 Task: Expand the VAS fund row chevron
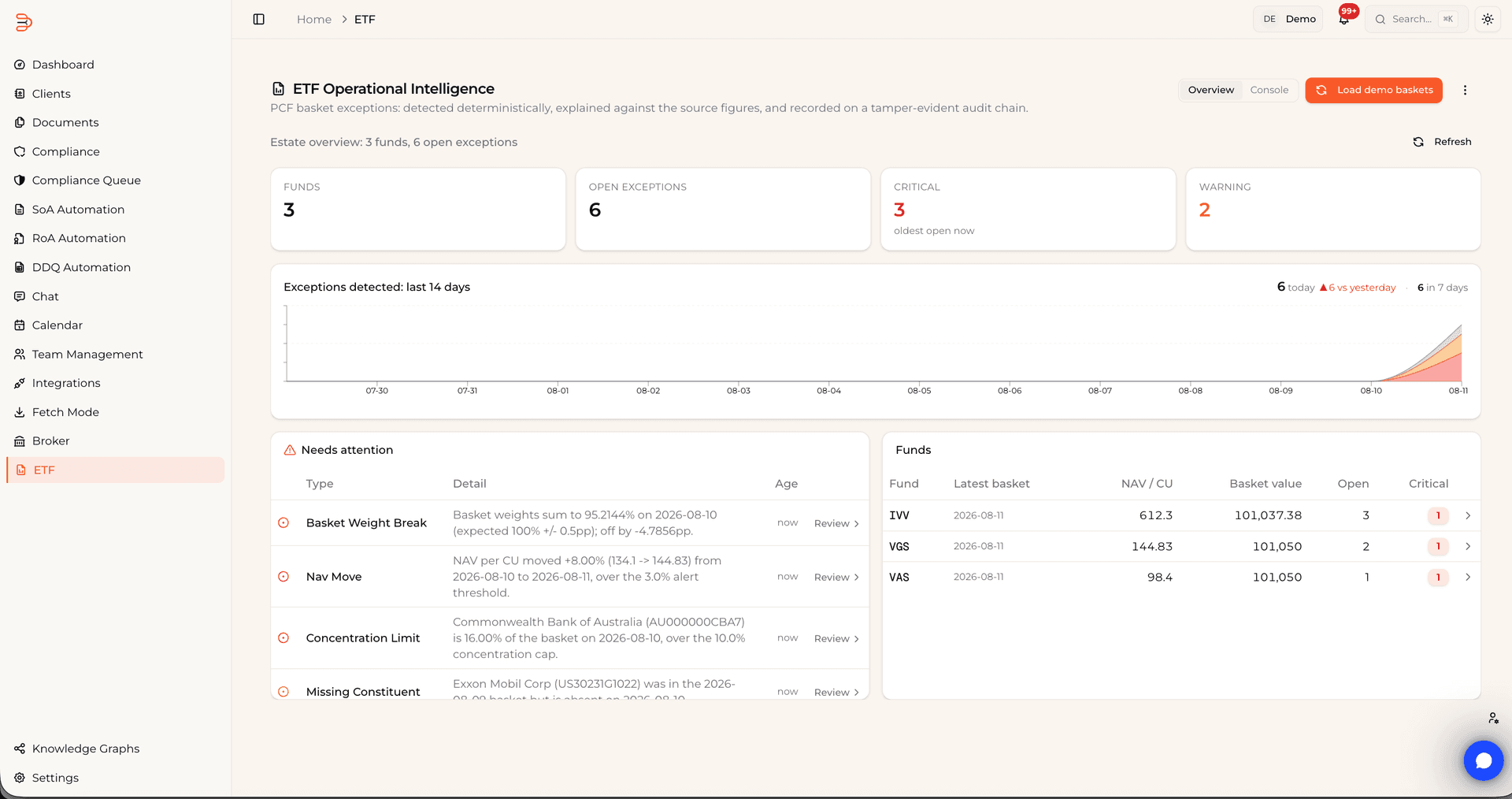point(1467,577)
